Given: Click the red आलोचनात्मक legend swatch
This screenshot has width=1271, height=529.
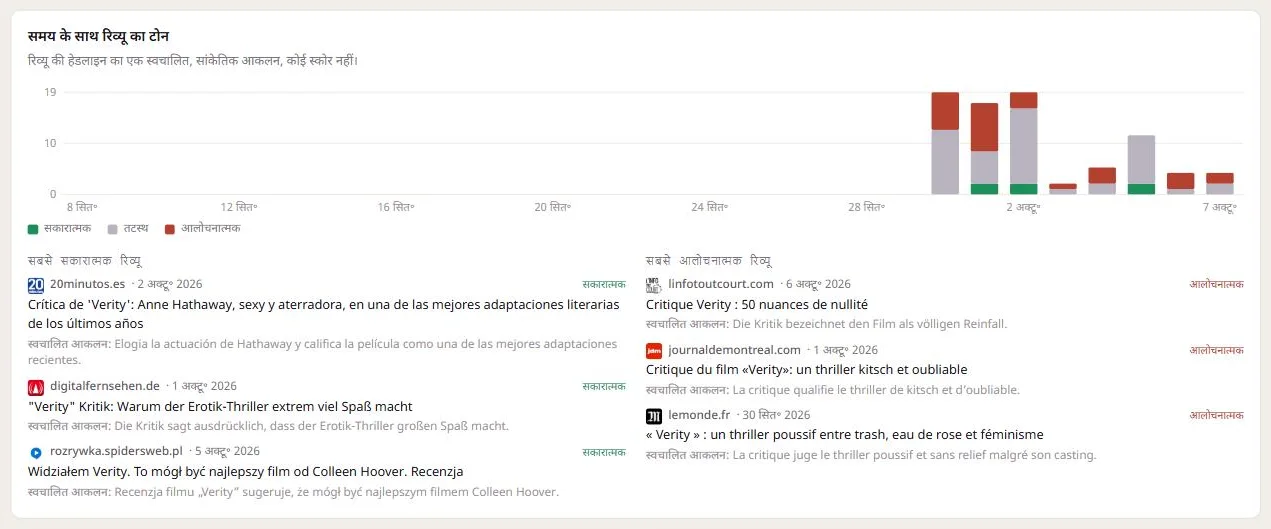Looking at the screenshot, I should pos(170,229).
